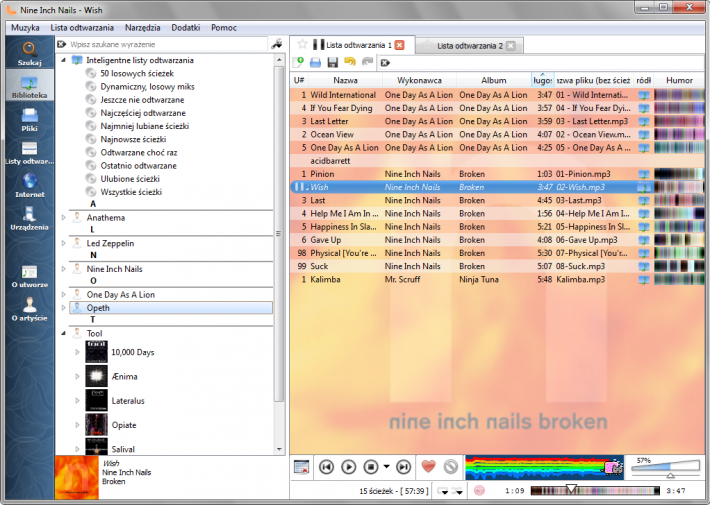
Task: Select Opeth in the library tree
Action: 171,308
